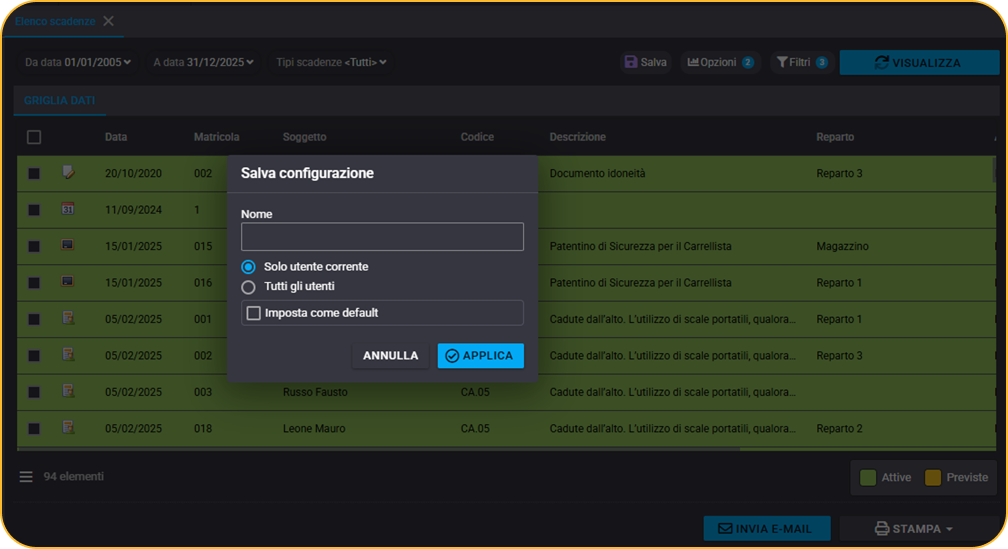This screenshot has height=549, width=1008.
Task: Close the Elenco scadenze tab
Action: tap(109, 21)
